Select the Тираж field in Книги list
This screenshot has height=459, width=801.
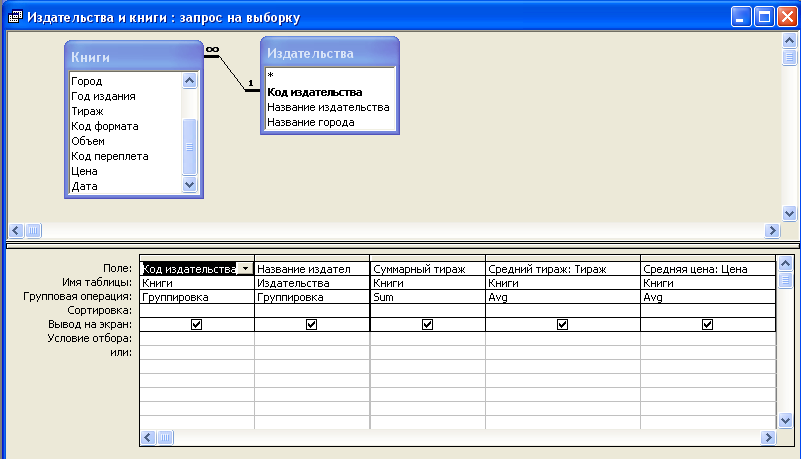click(87, 111)
